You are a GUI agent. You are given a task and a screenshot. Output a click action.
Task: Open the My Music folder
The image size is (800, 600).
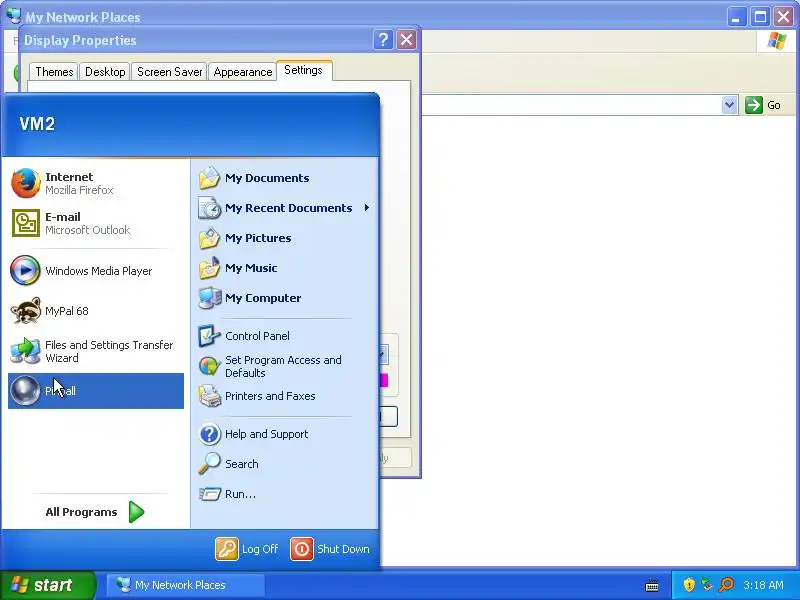(x=285, y=268)
